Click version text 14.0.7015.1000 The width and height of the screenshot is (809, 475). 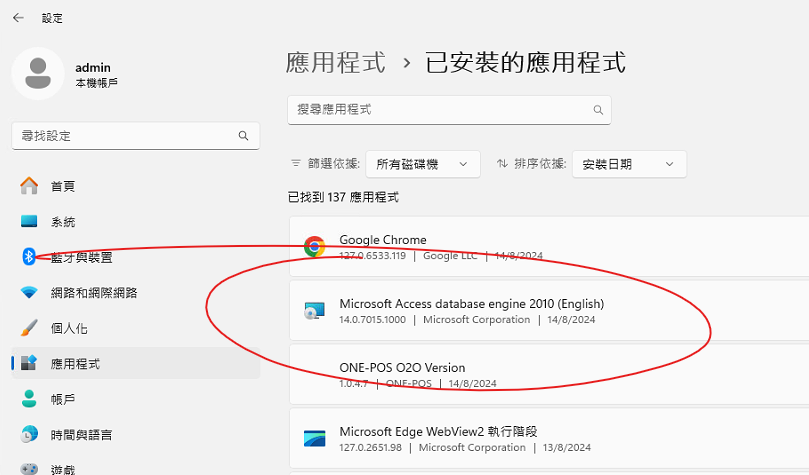click(373, 320)
